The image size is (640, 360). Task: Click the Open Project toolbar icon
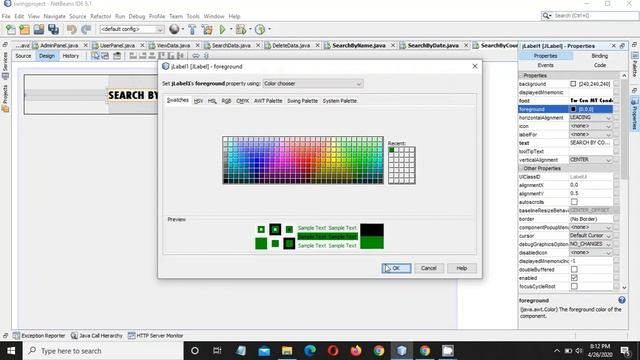point(39,29)
